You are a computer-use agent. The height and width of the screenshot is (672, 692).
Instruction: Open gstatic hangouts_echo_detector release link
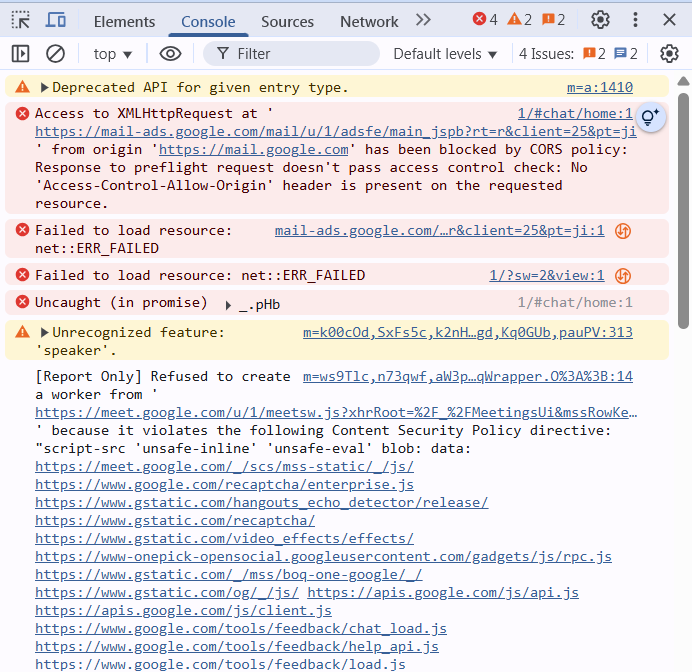click(262, 503)
